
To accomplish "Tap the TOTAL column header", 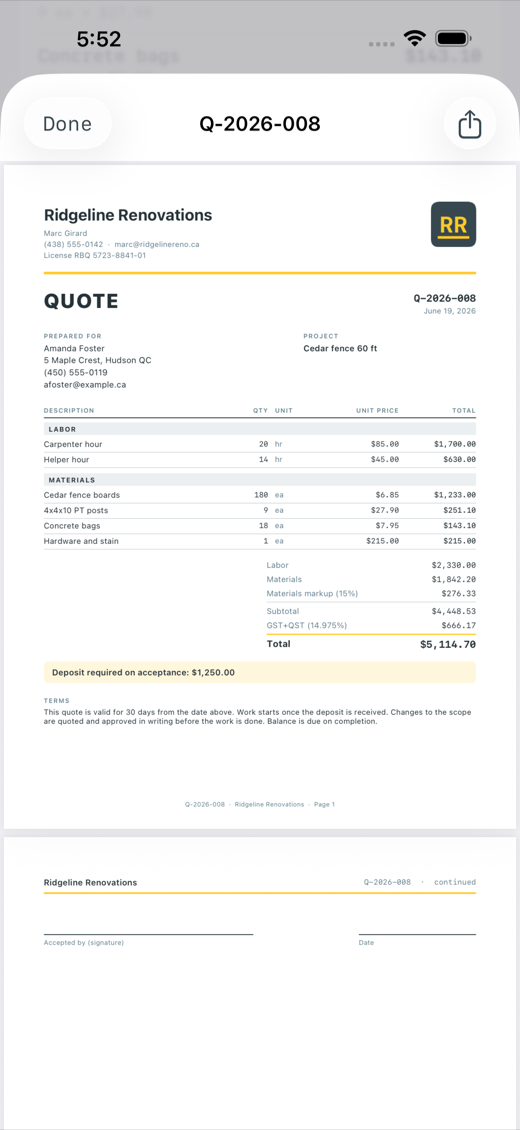I will click(x=464, y=411).
